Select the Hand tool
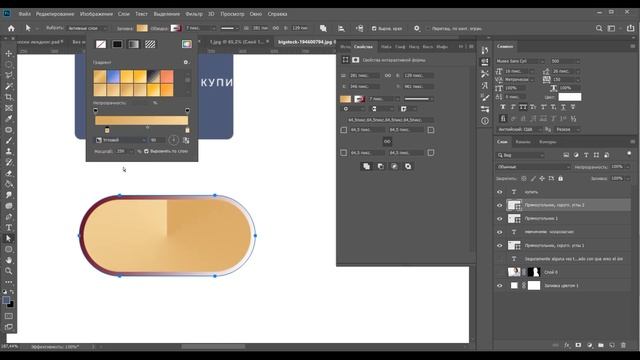The width and height of the screenshot is (640, 360). tap(9, 260)
